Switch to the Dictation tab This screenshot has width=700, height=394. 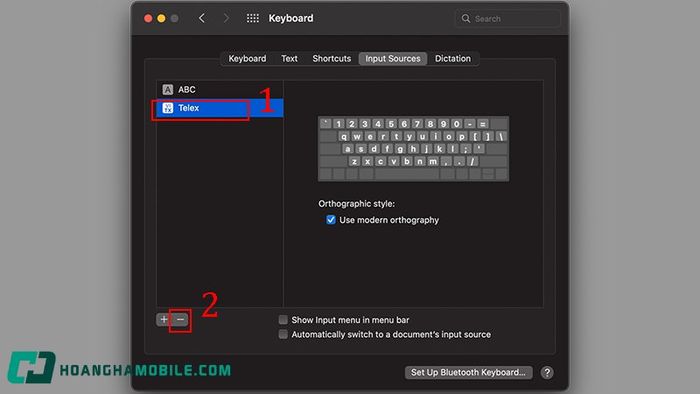click(x=453, y=59)
